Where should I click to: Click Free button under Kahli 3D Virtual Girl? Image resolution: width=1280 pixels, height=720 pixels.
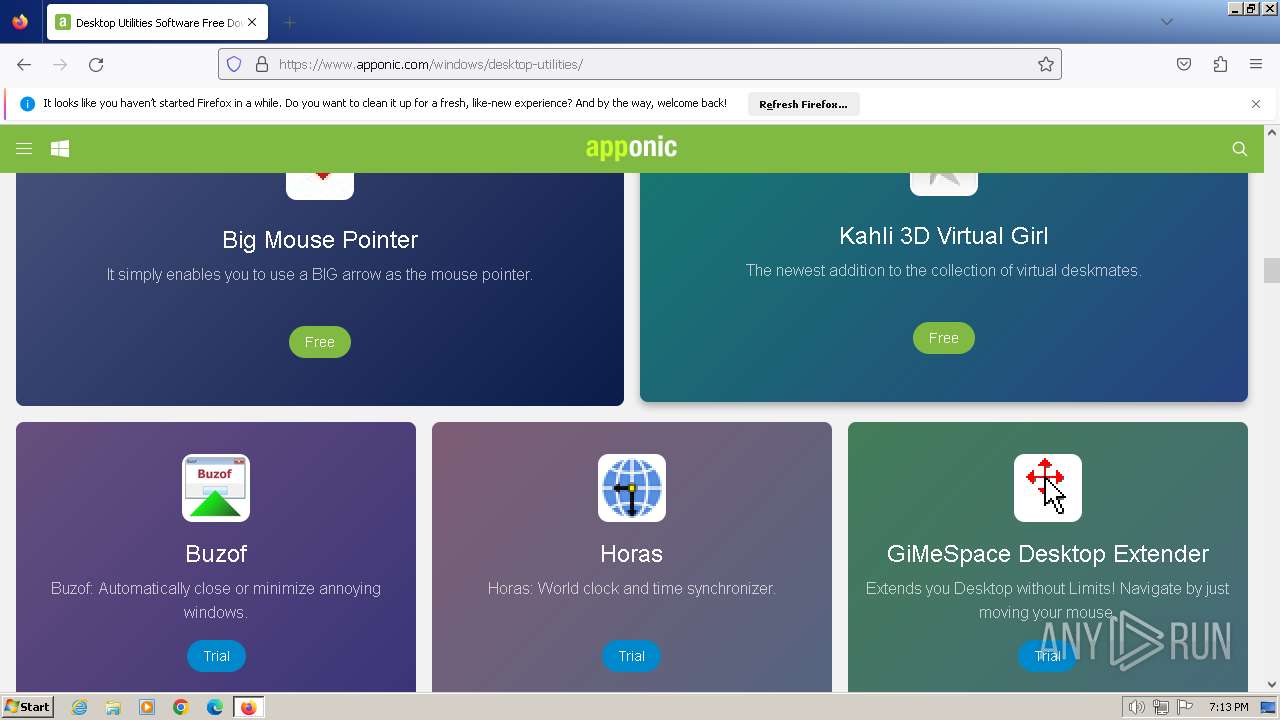tap(944, 338)
